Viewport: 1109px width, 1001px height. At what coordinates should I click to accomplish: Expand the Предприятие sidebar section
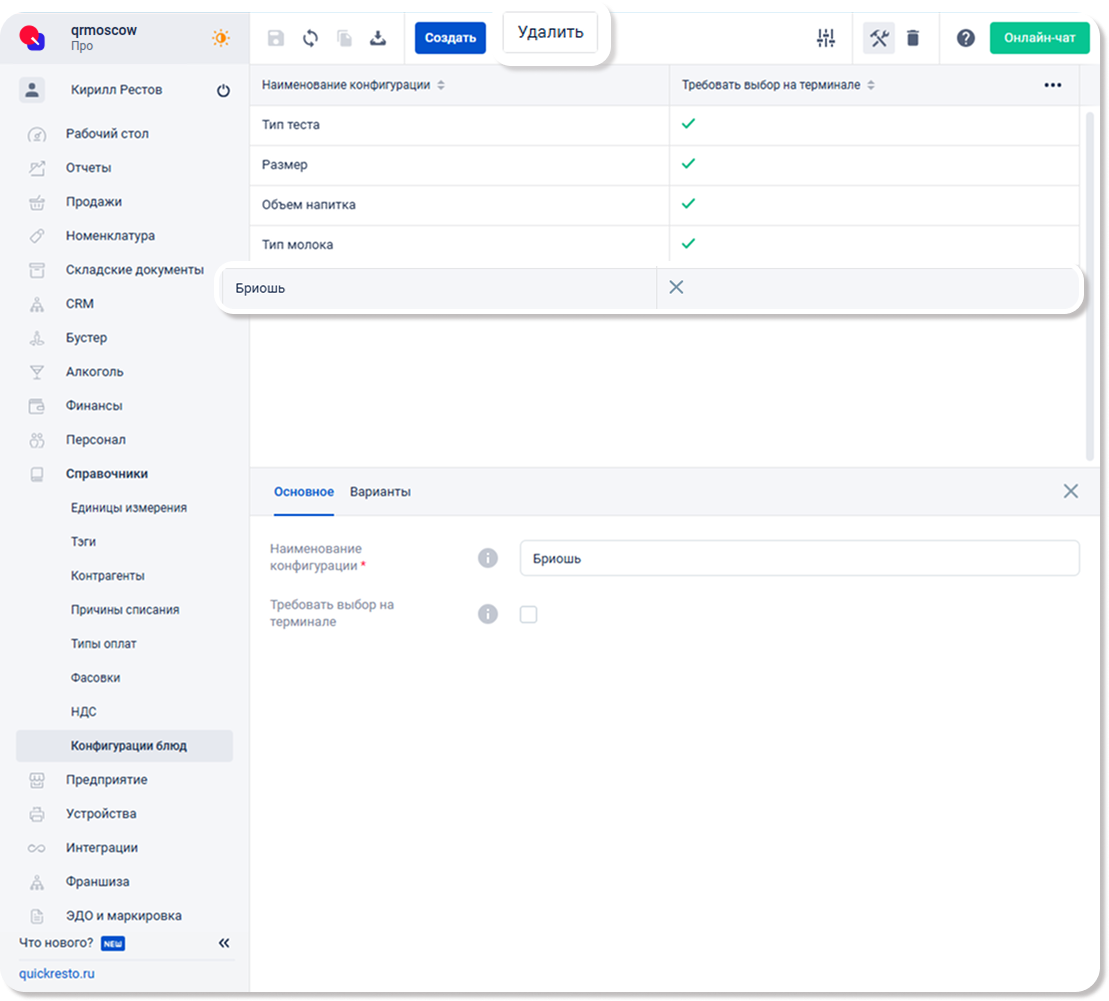(106, 780)
